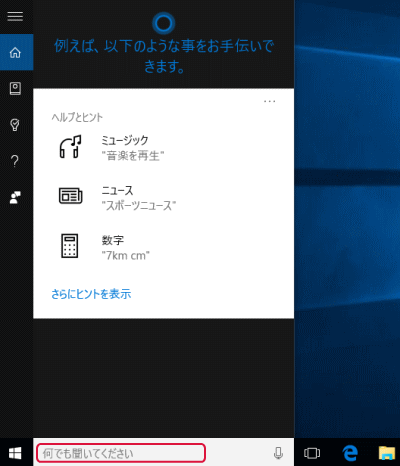This screenshot has height=466, width=400.
Task: Click the 何でも聞いてください search box
Action: (121, 453)
